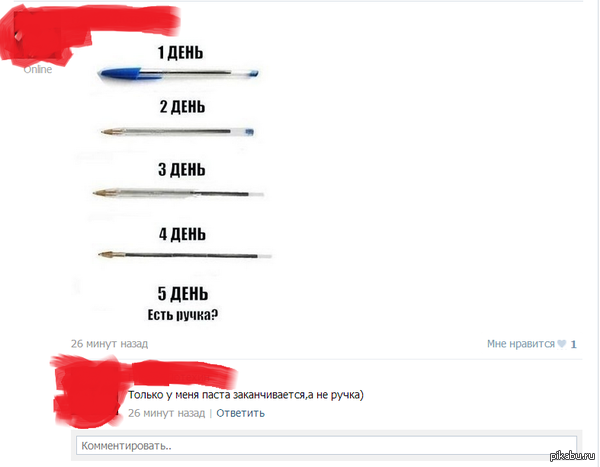Click the redacted commenter avatar
This screenshot has width=600, height=467.
point(86,392)
